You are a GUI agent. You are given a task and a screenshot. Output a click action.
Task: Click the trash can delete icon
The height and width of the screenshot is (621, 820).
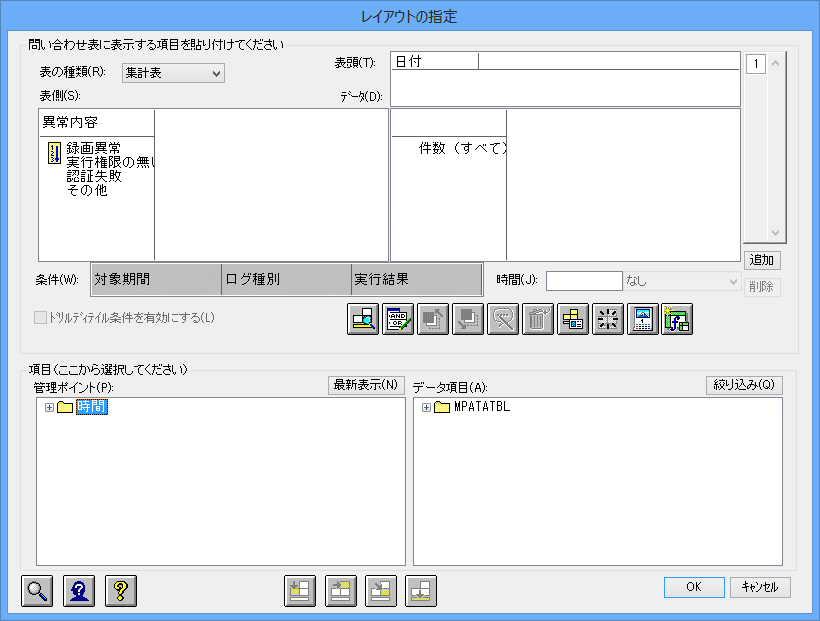(x=538, y=319)
